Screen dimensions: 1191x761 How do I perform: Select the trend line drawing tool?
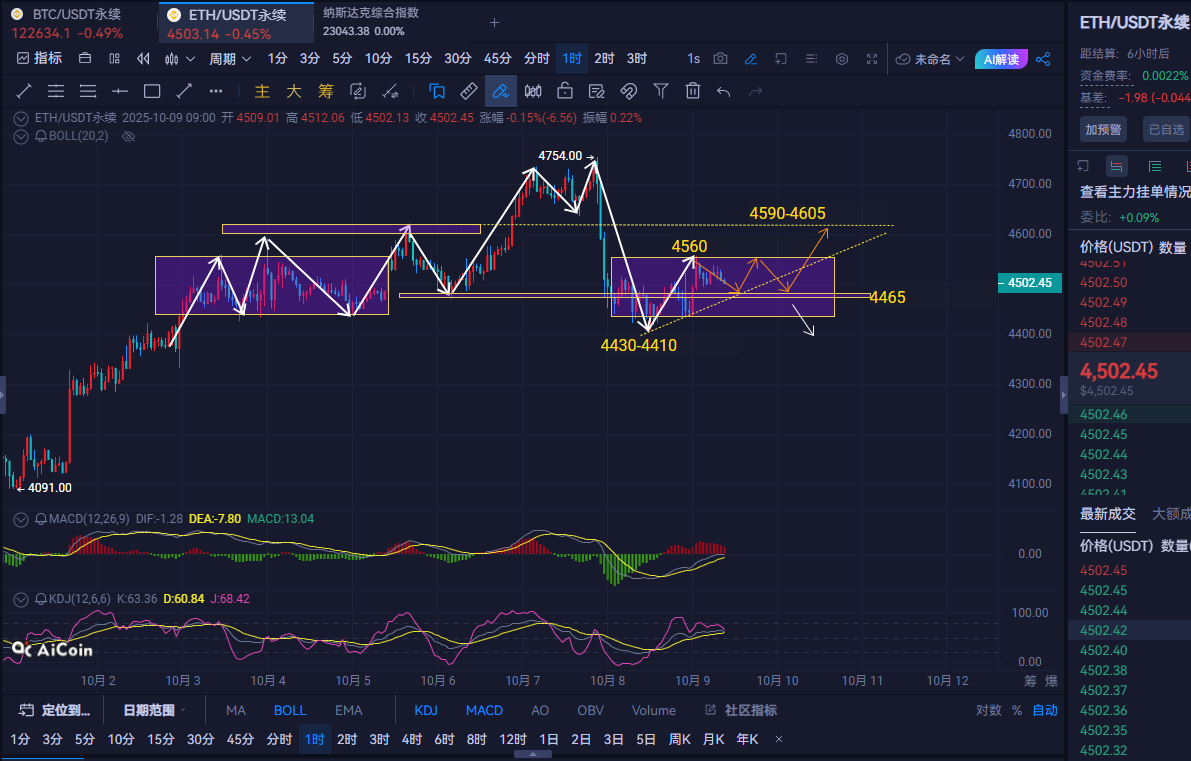tap(24, 92)
